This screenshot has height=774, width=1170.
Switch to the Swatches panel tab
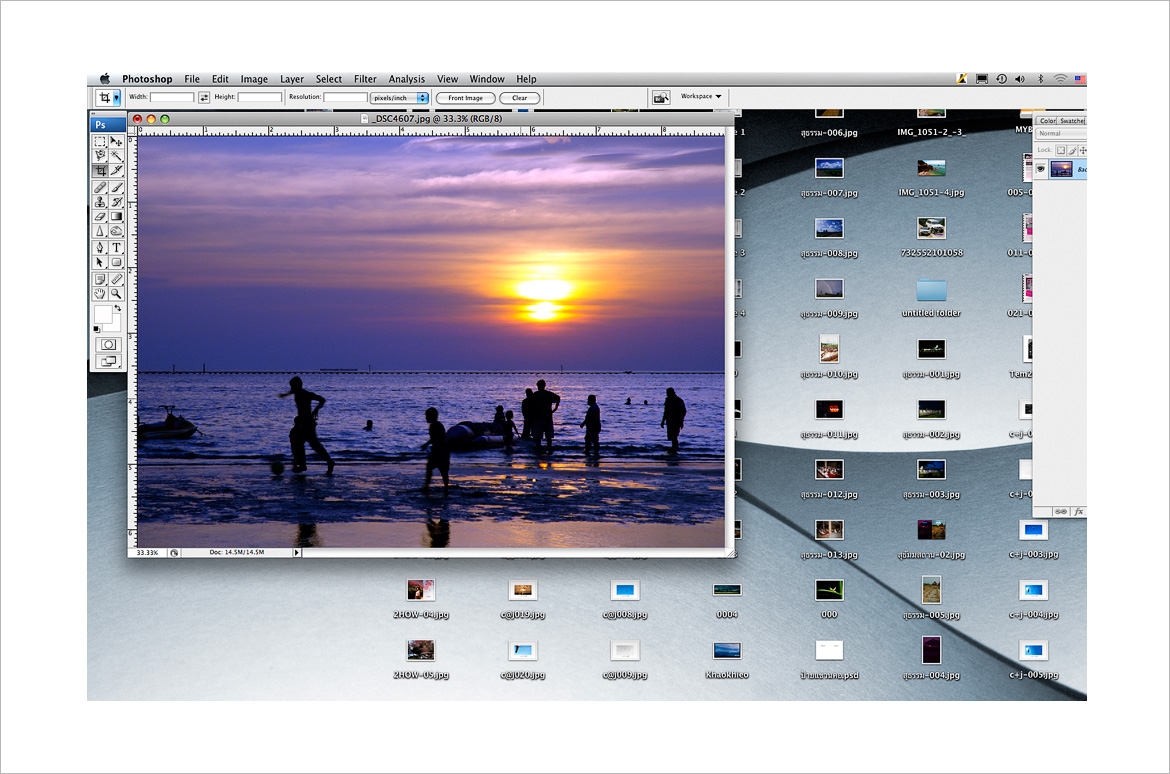pos(1071,121)
